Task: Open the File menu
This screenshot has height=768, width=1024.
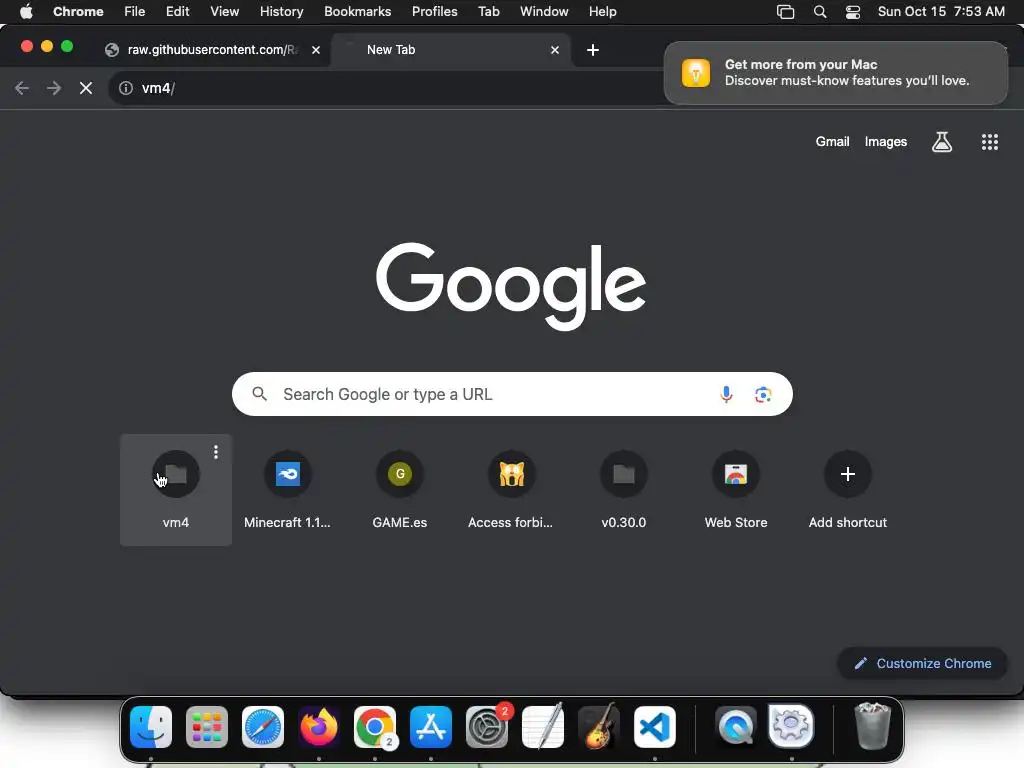Action: (135, 12)
